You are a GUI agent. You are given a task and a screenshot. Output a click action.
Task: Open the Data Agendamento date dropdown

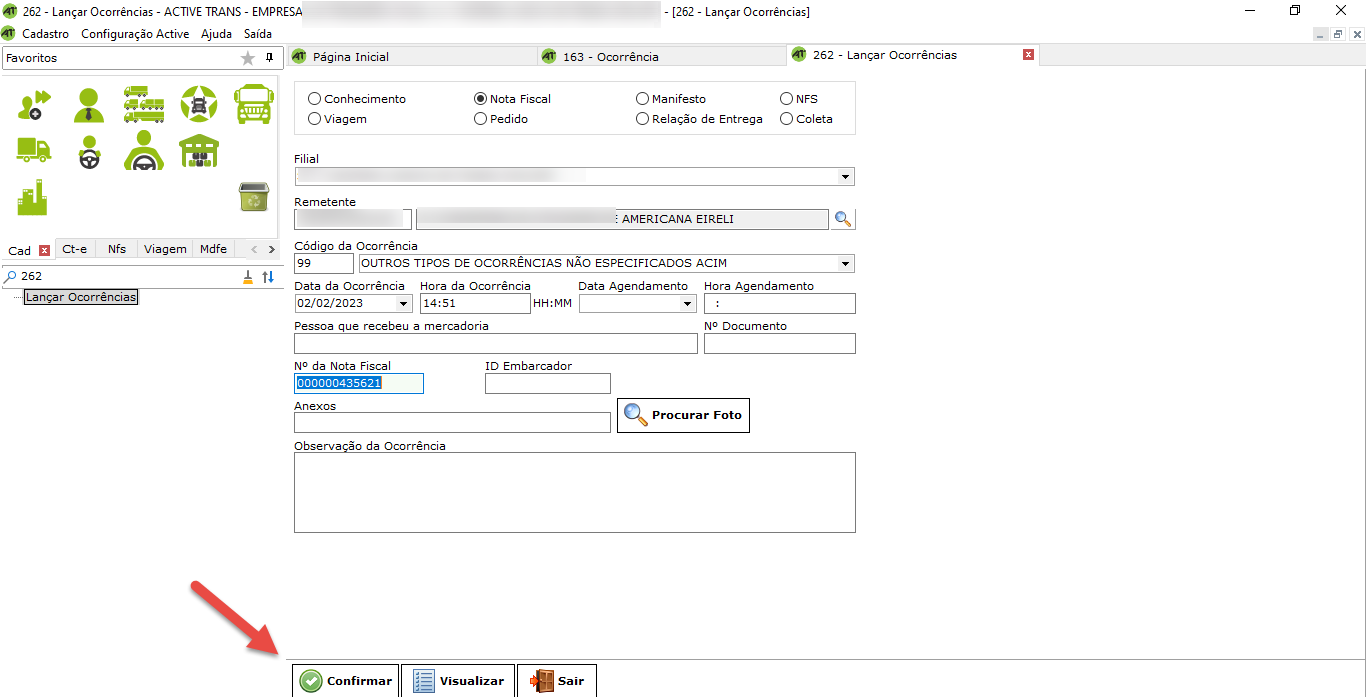688,304
